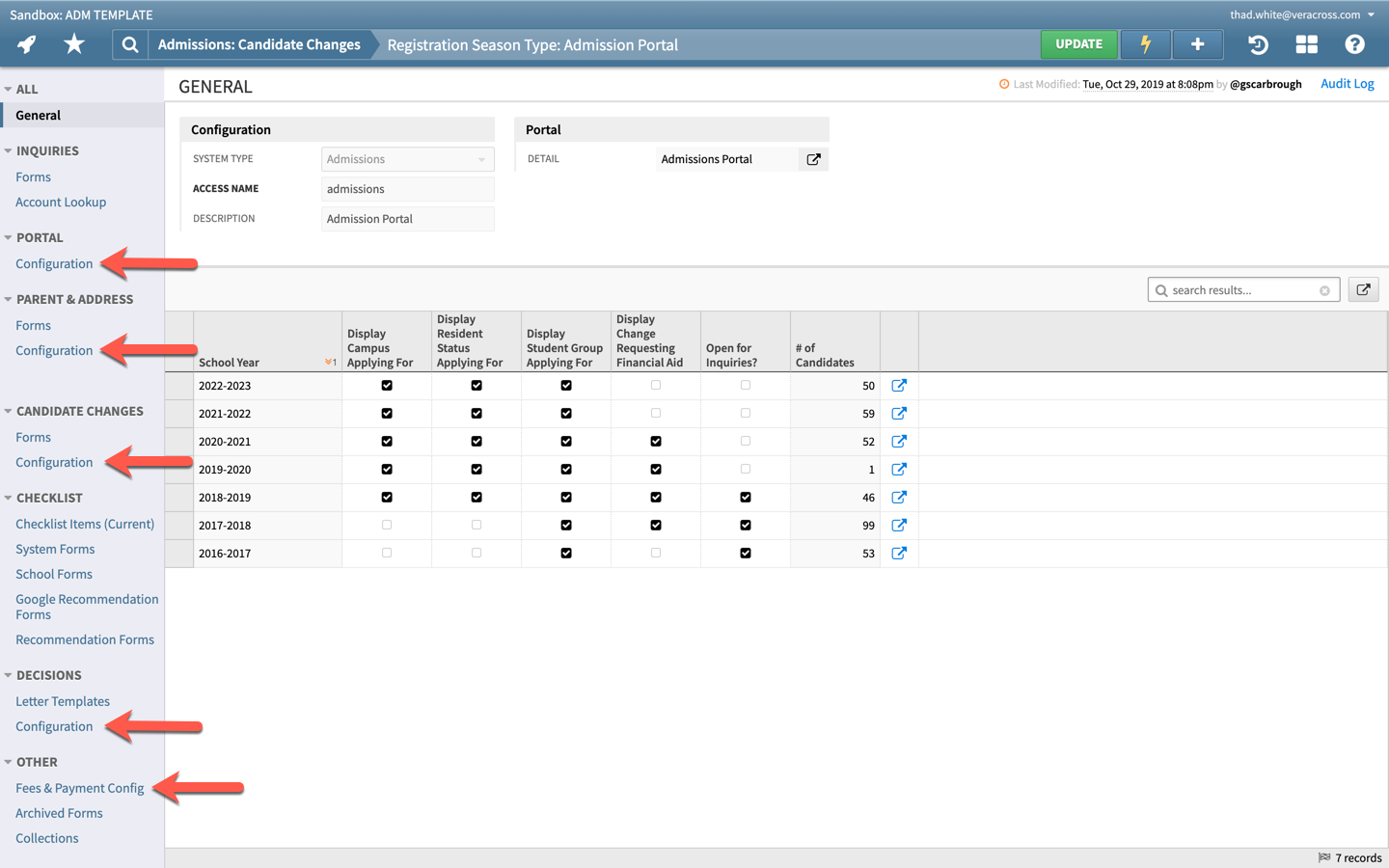Uncheck Display Campus Applying For on 2022-2023

pos(386,385)
